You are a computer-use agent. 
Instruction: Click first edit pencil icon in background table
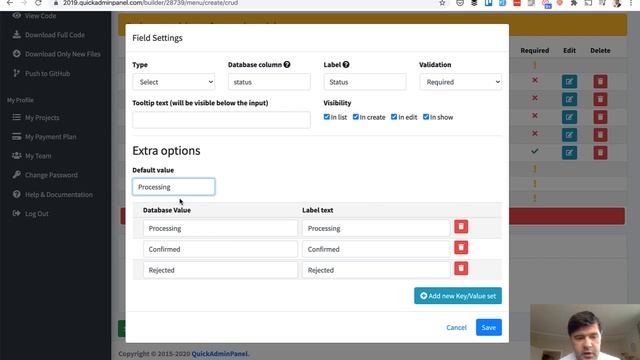pyautogui.click(x=569, y=82)
